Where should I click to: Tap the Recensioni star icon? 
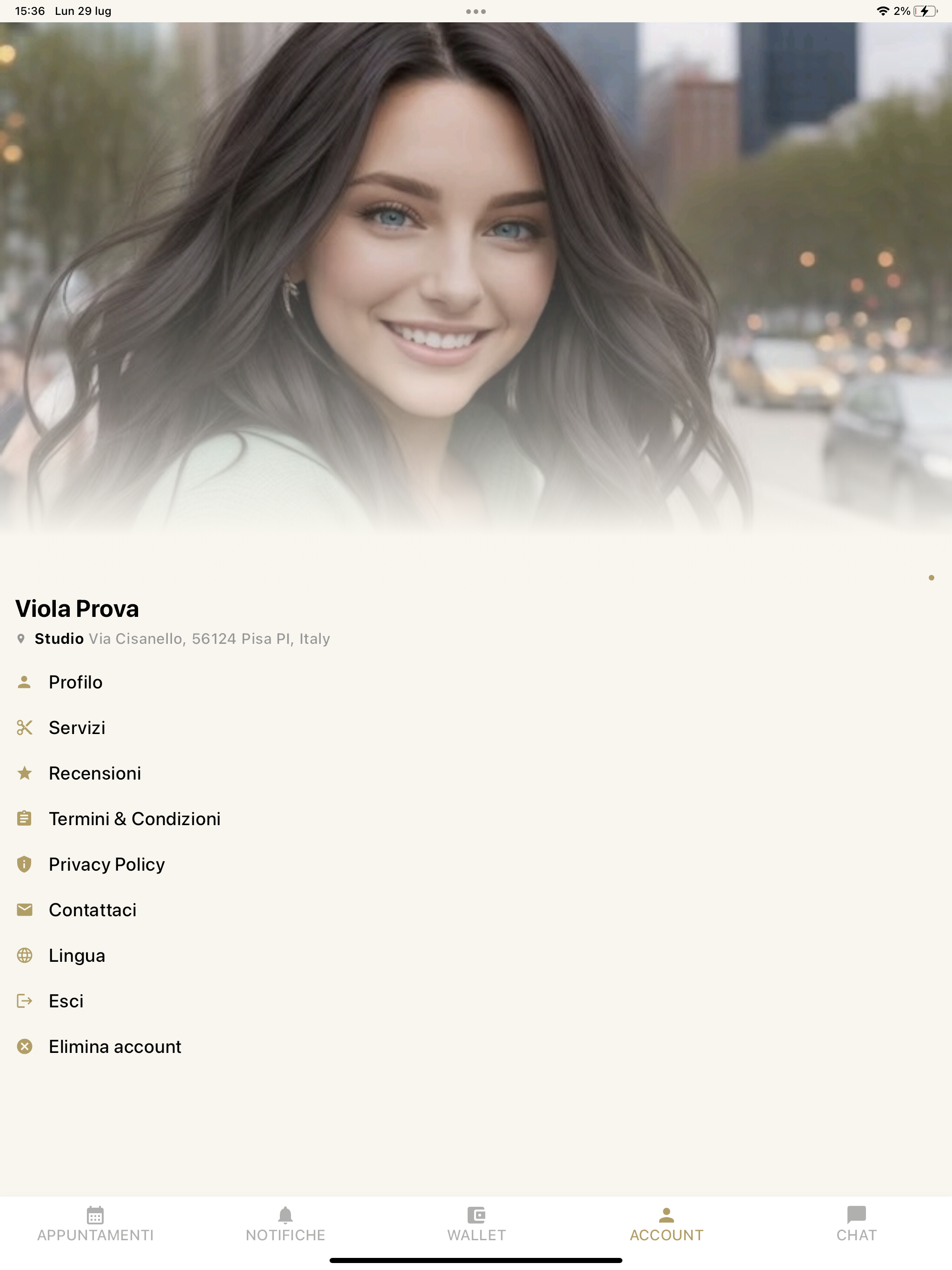point(24,773)
